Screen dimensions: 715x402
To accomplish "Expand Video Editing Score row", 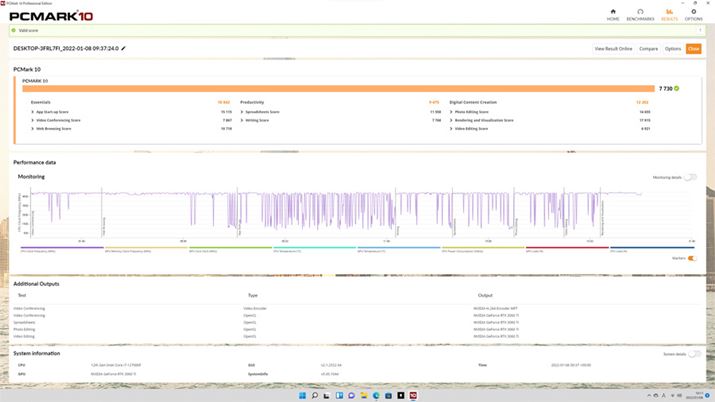I will pos(451,128).
